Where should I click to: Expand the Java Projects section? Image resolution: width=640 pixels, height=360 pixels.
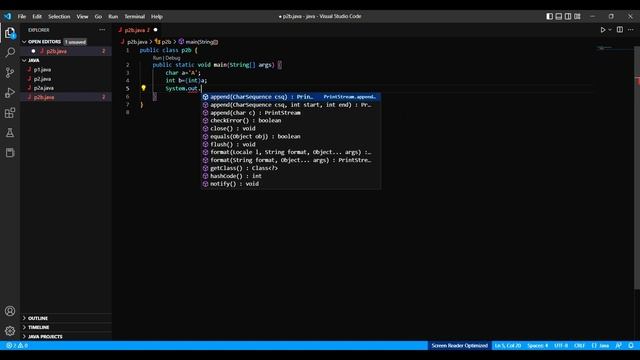point(45,337)
